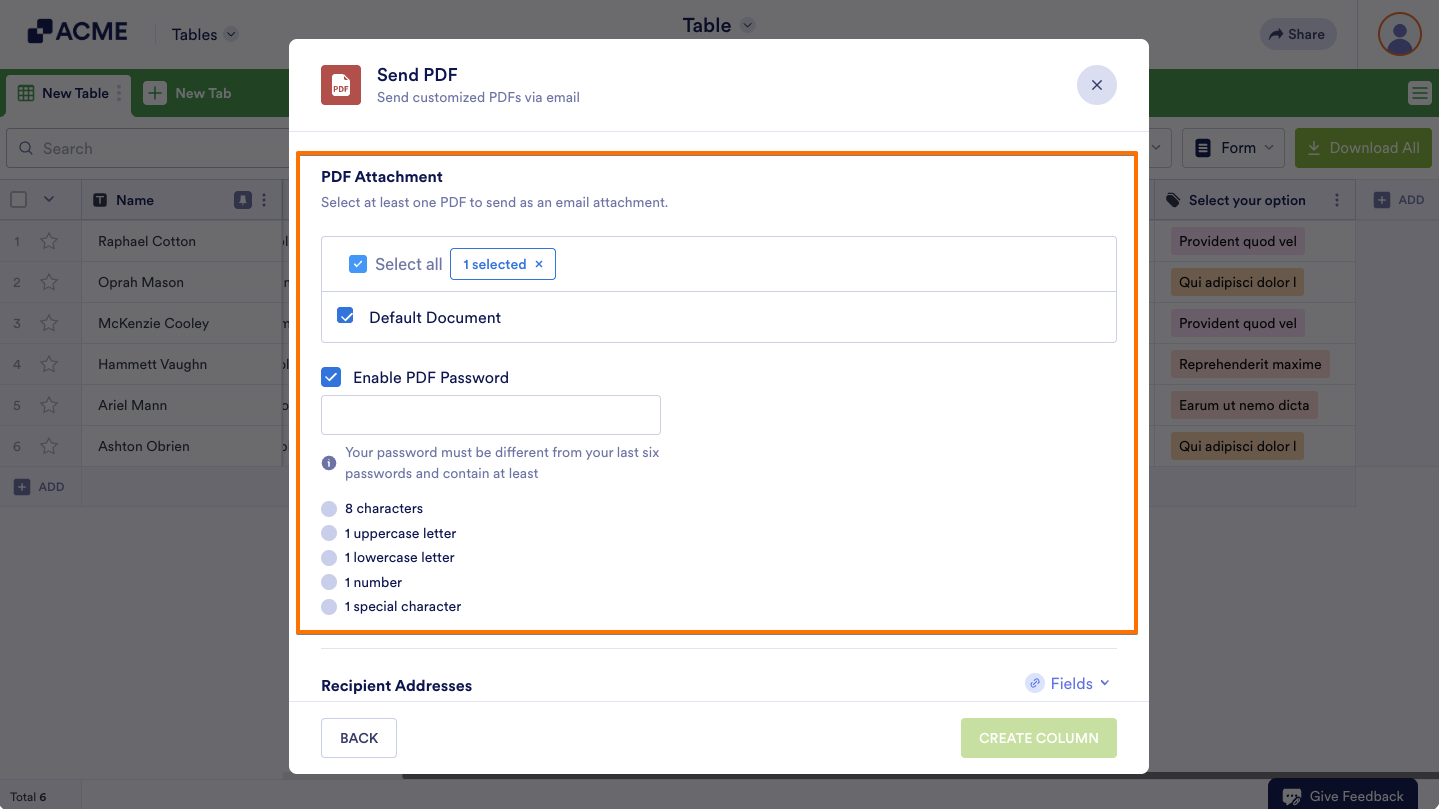The height and width of the screenshot is (809, 1439).
Task: Click the link icon beside Fields
Action: (1035, 683)
